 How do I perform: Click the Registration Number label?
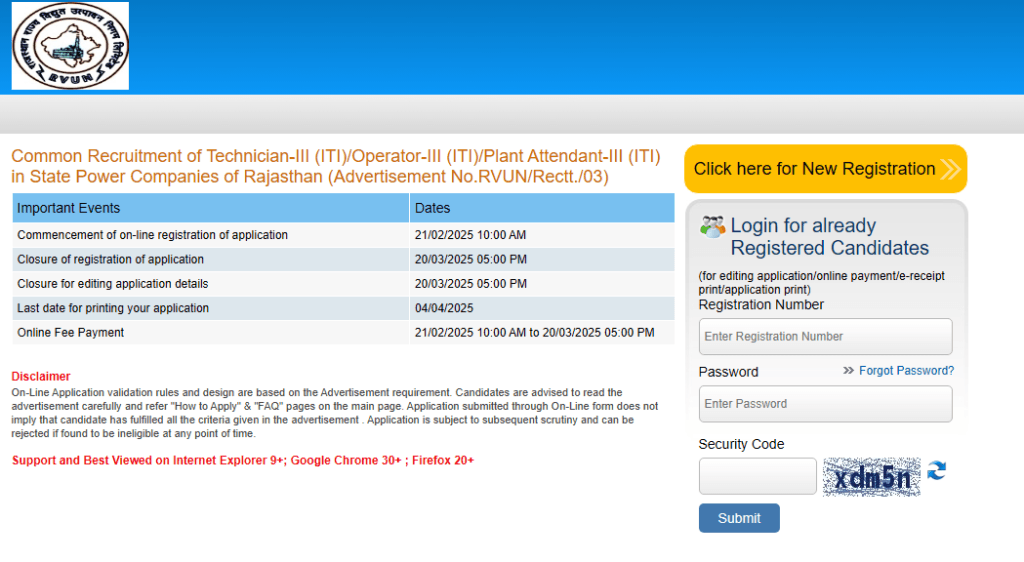pos(761,305)
